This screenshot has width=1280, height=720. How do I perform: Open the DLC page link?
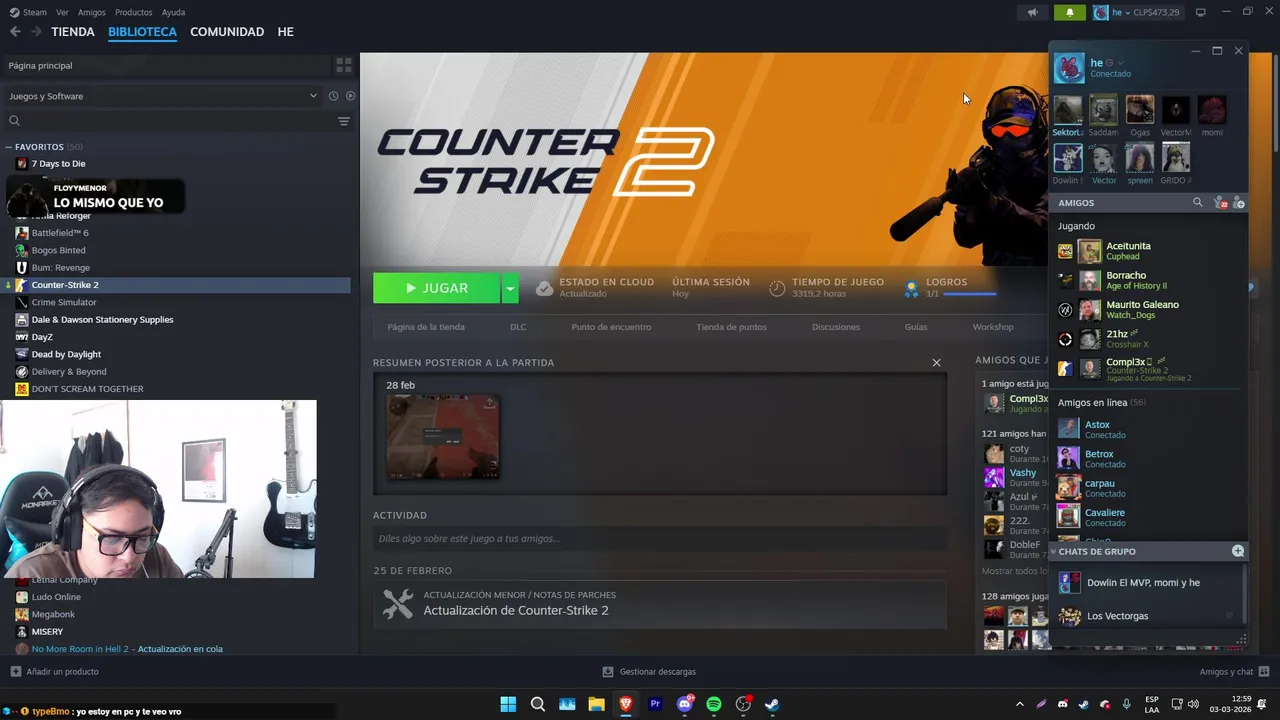coord(518,327)
